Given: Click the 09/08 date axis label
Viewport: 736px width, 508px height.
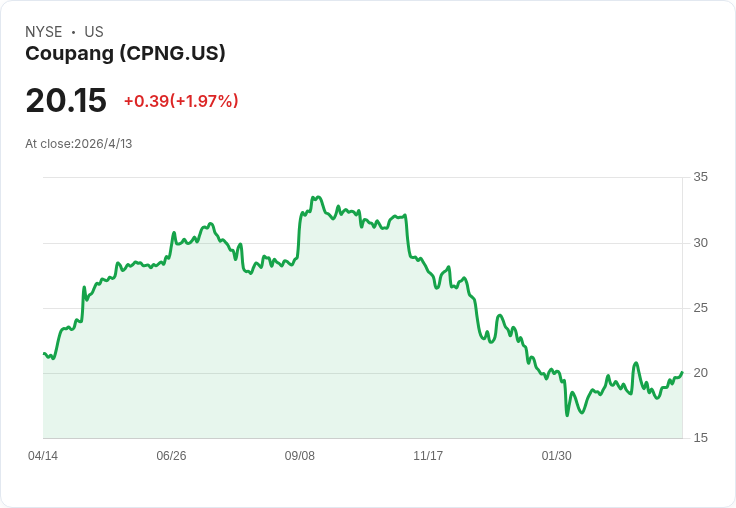Looking at the screenshot, I should [x=300, y=456].
